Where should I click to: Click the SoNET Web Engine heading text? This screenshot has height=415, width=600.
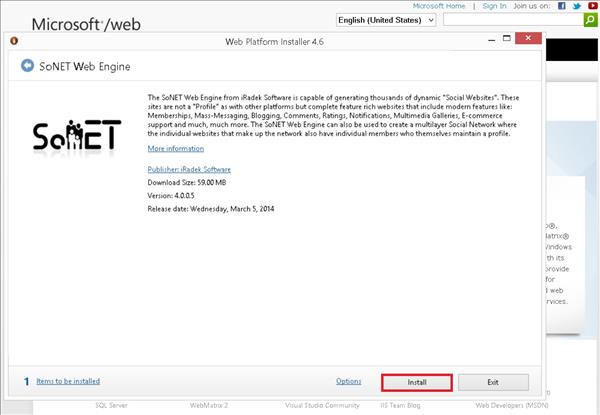tap(85, 67)
